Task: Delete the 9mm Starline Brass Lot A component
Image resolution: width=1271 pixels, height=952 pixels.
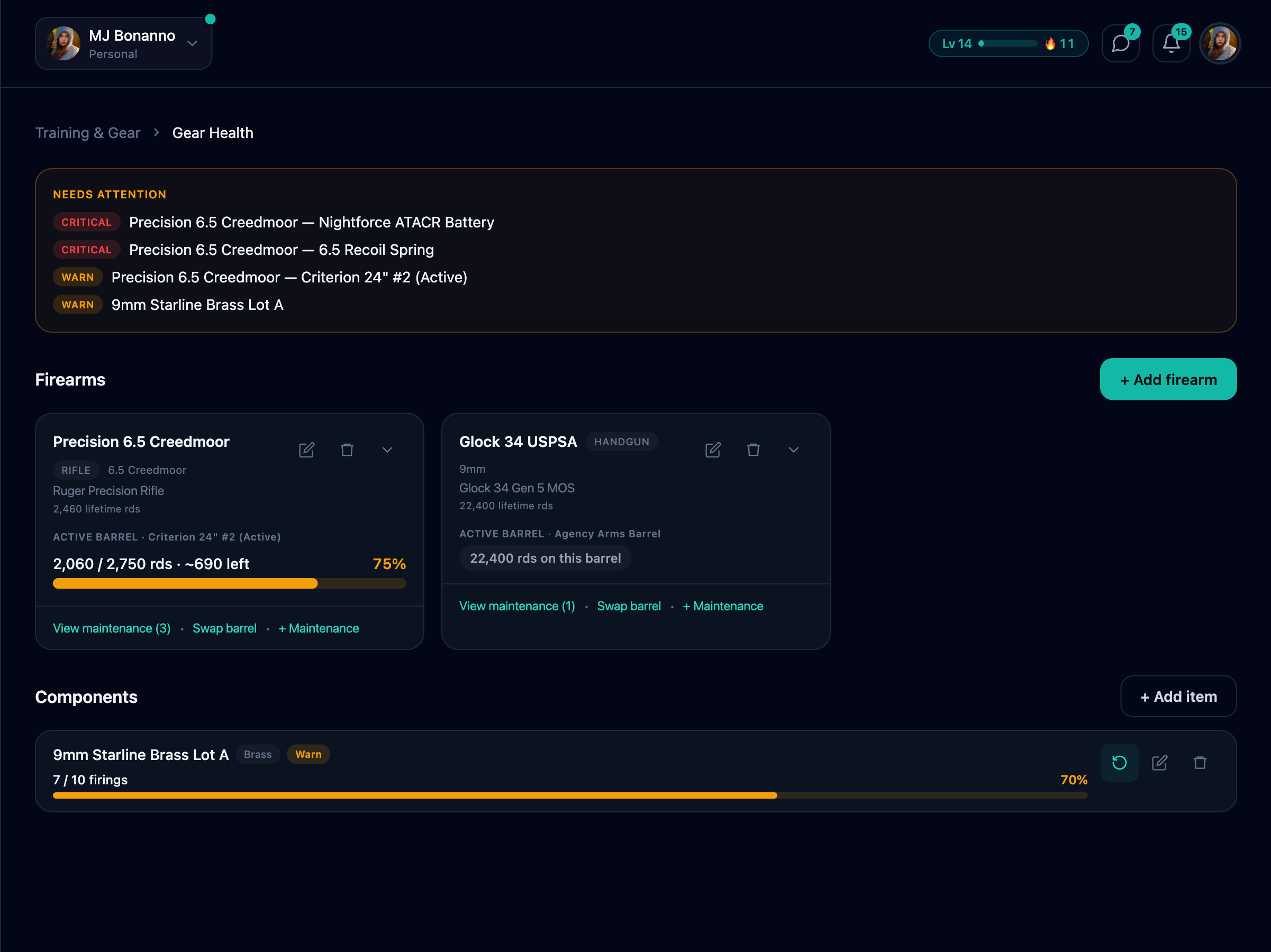Action: [x=1200, y=763]
